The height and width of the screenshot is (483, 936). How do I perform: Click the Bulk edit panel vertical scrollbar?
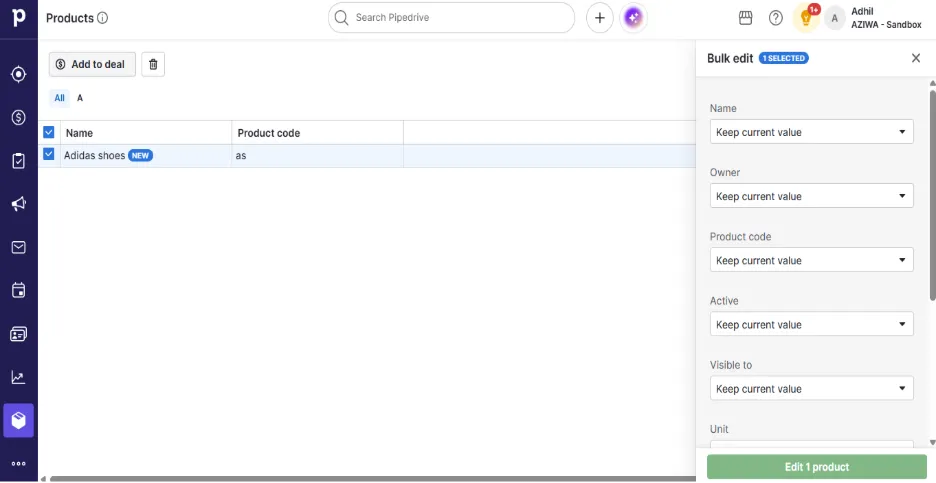coord(932,195)
